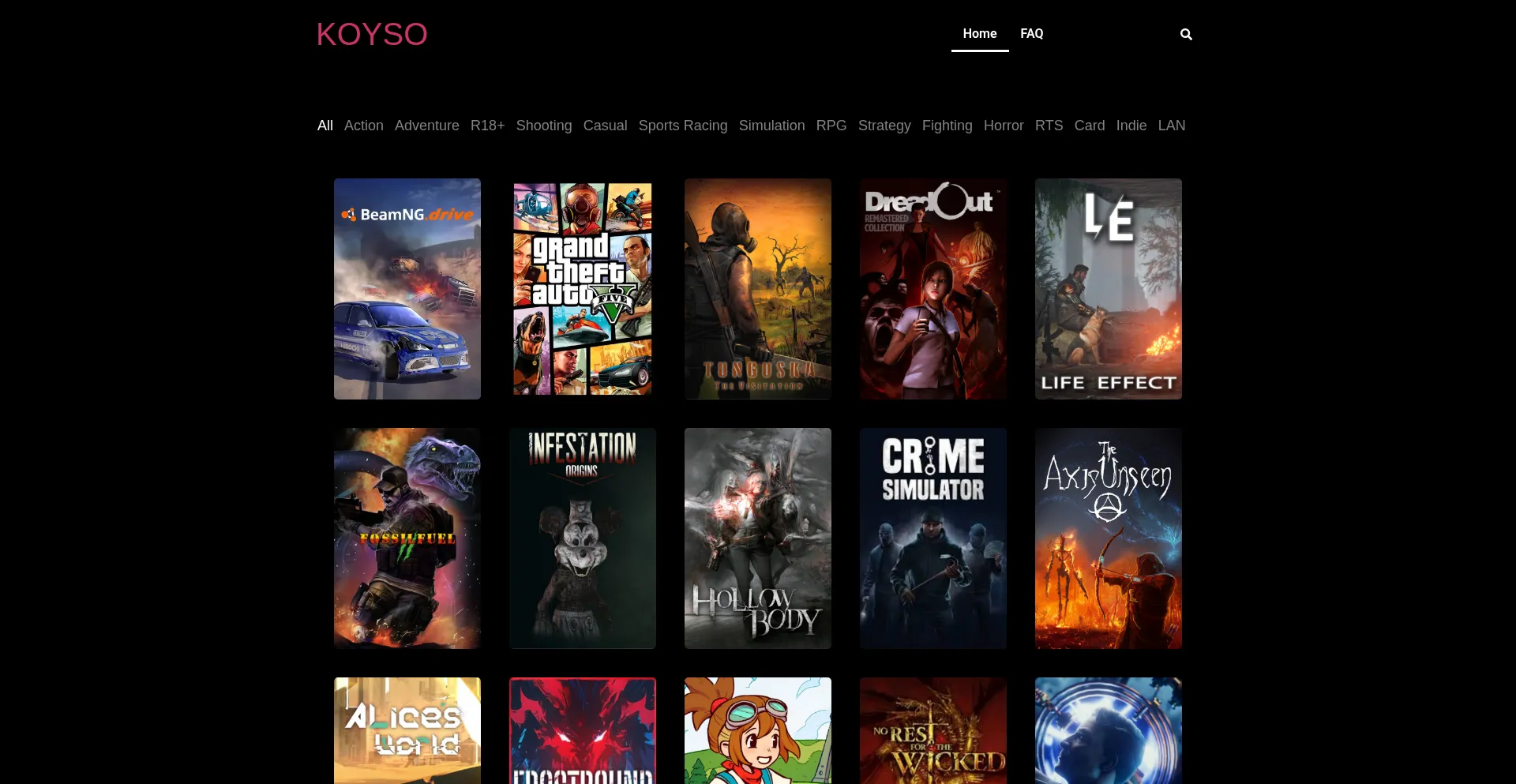Open the Life Effect game cover

click(1109, 289)
